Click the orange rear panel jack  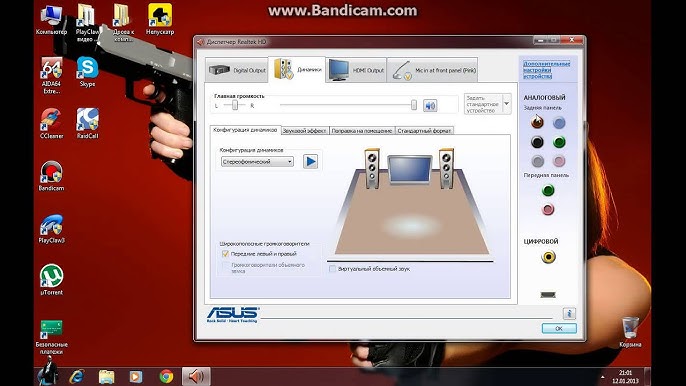pos(537,122)
